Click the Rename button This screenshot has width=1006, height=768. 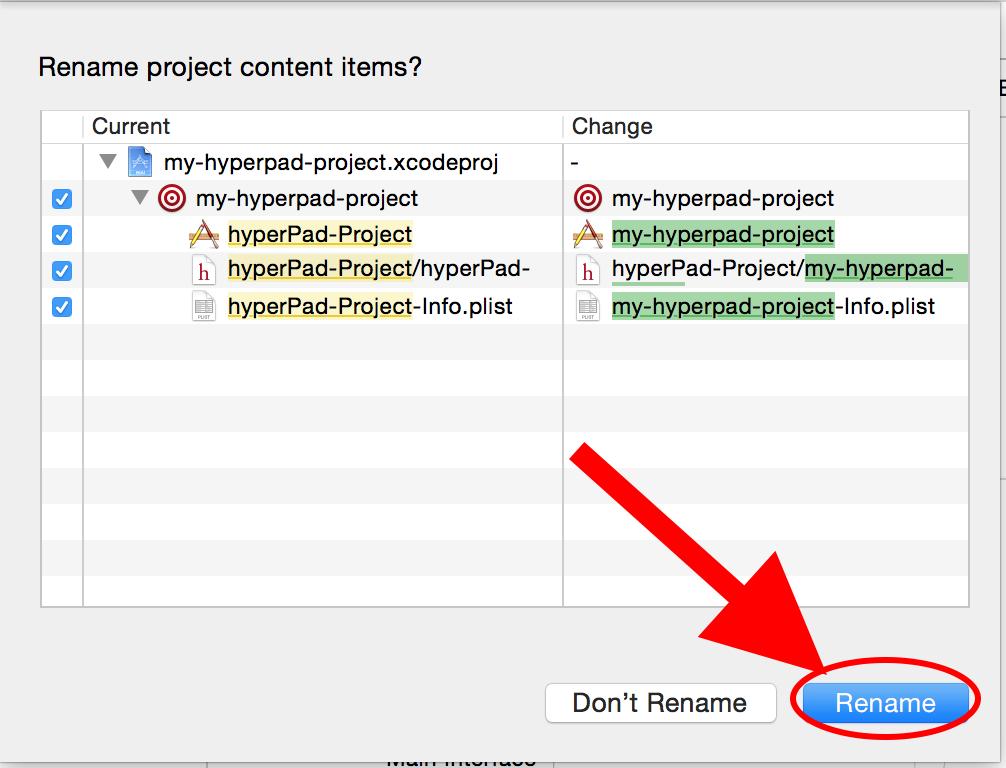(x=885, y=703)
